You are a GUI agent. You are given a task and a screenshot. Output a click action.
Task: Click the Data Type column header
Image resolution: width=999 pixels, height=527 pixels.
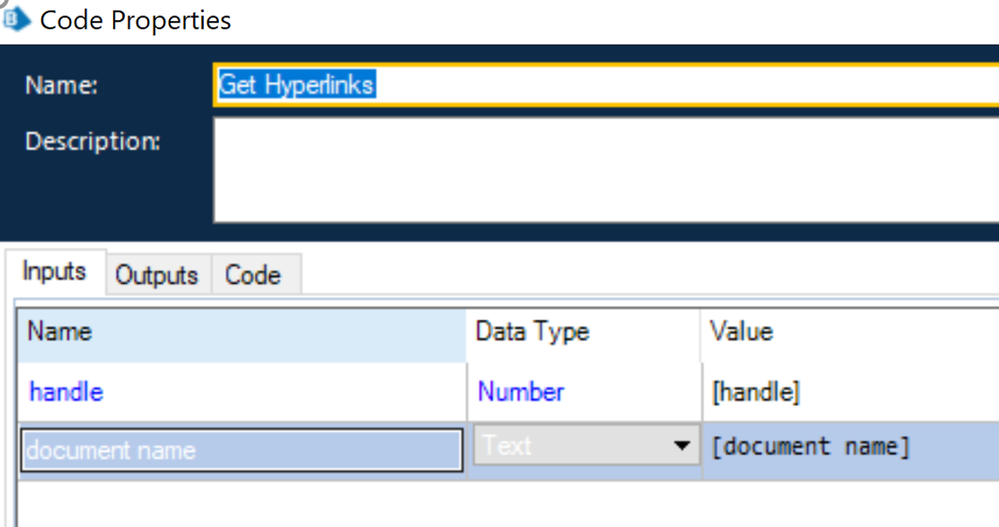pos(583,333)
